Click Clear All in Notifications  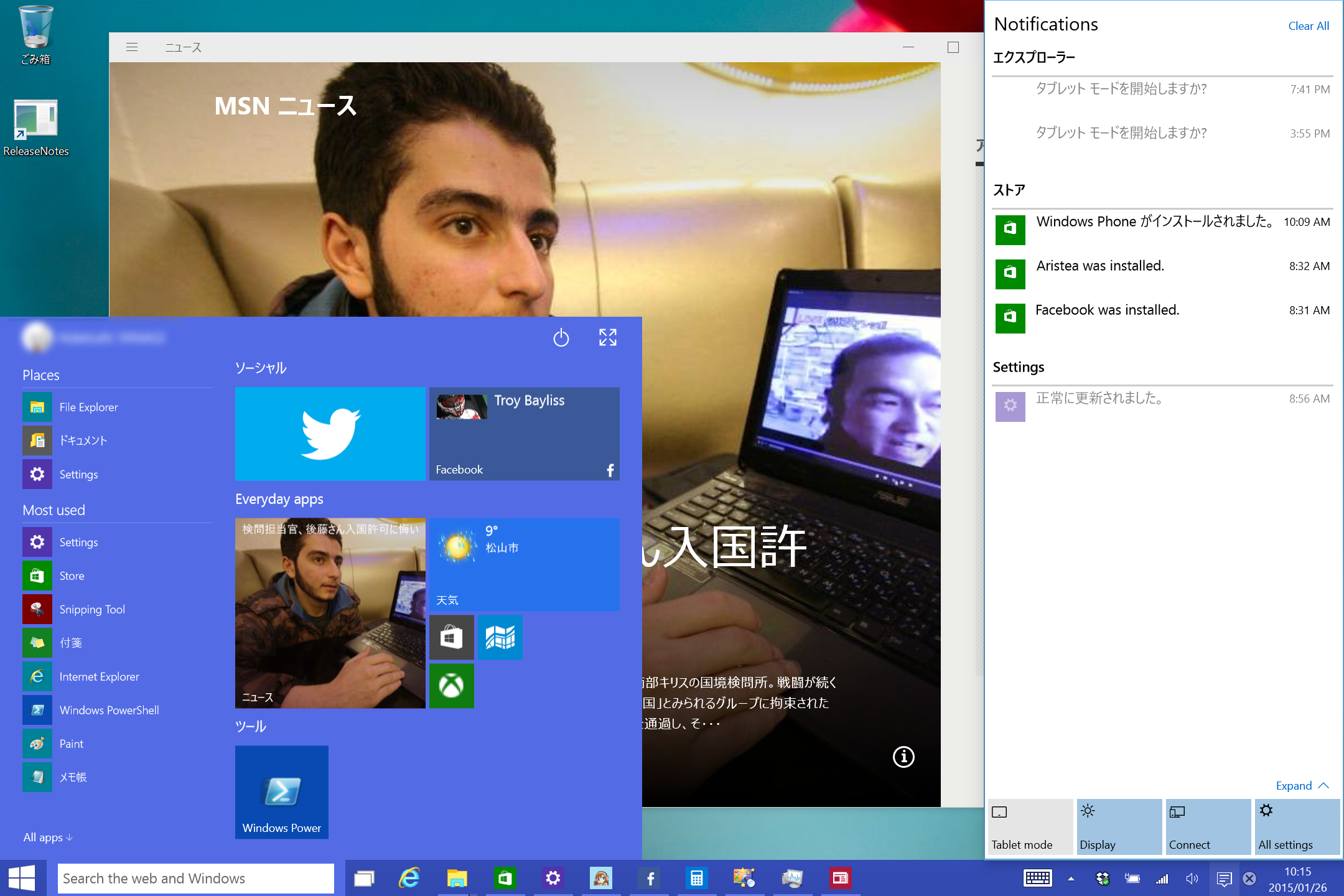(x=1308, y=26)
